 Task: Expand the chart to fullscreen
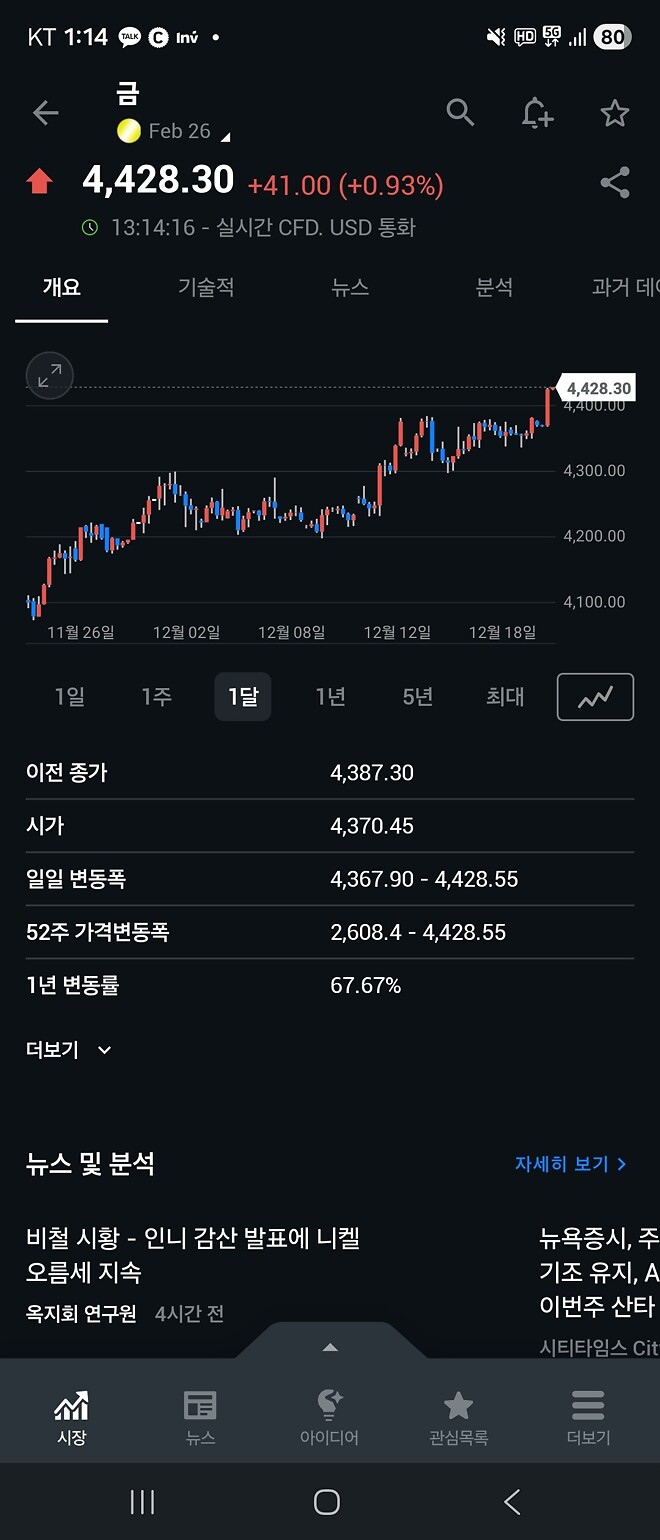pyautogui.click(x=49, y=376)
